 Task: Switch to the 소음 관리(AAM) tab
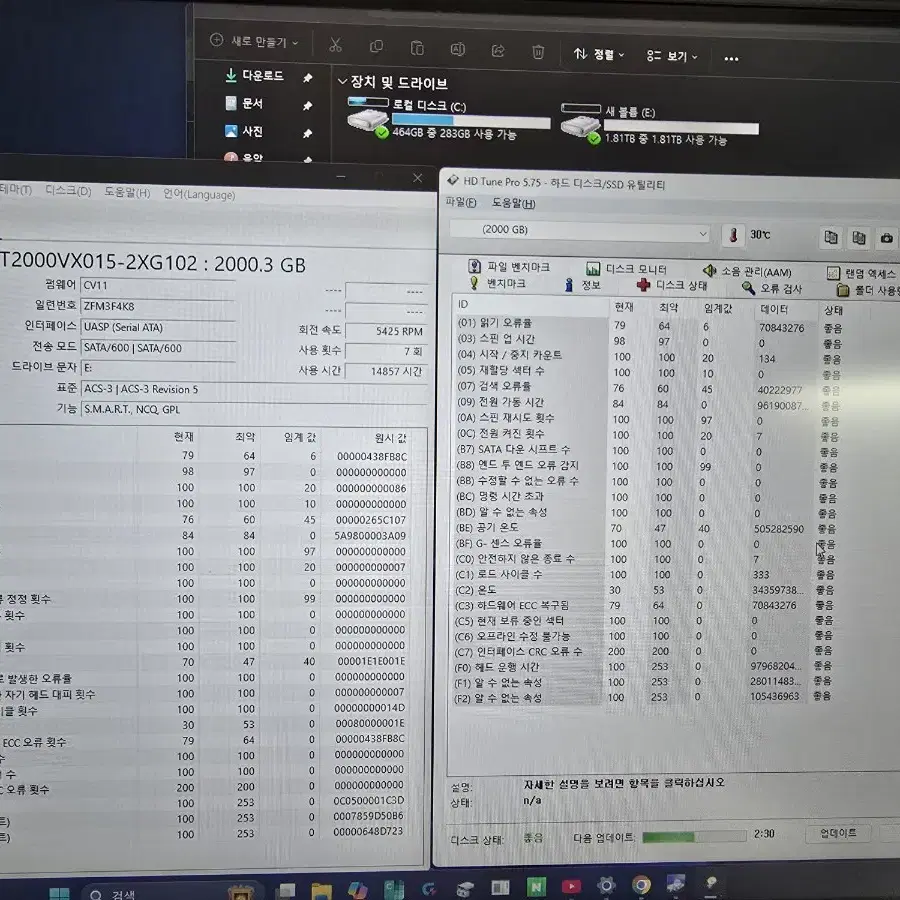747,271
